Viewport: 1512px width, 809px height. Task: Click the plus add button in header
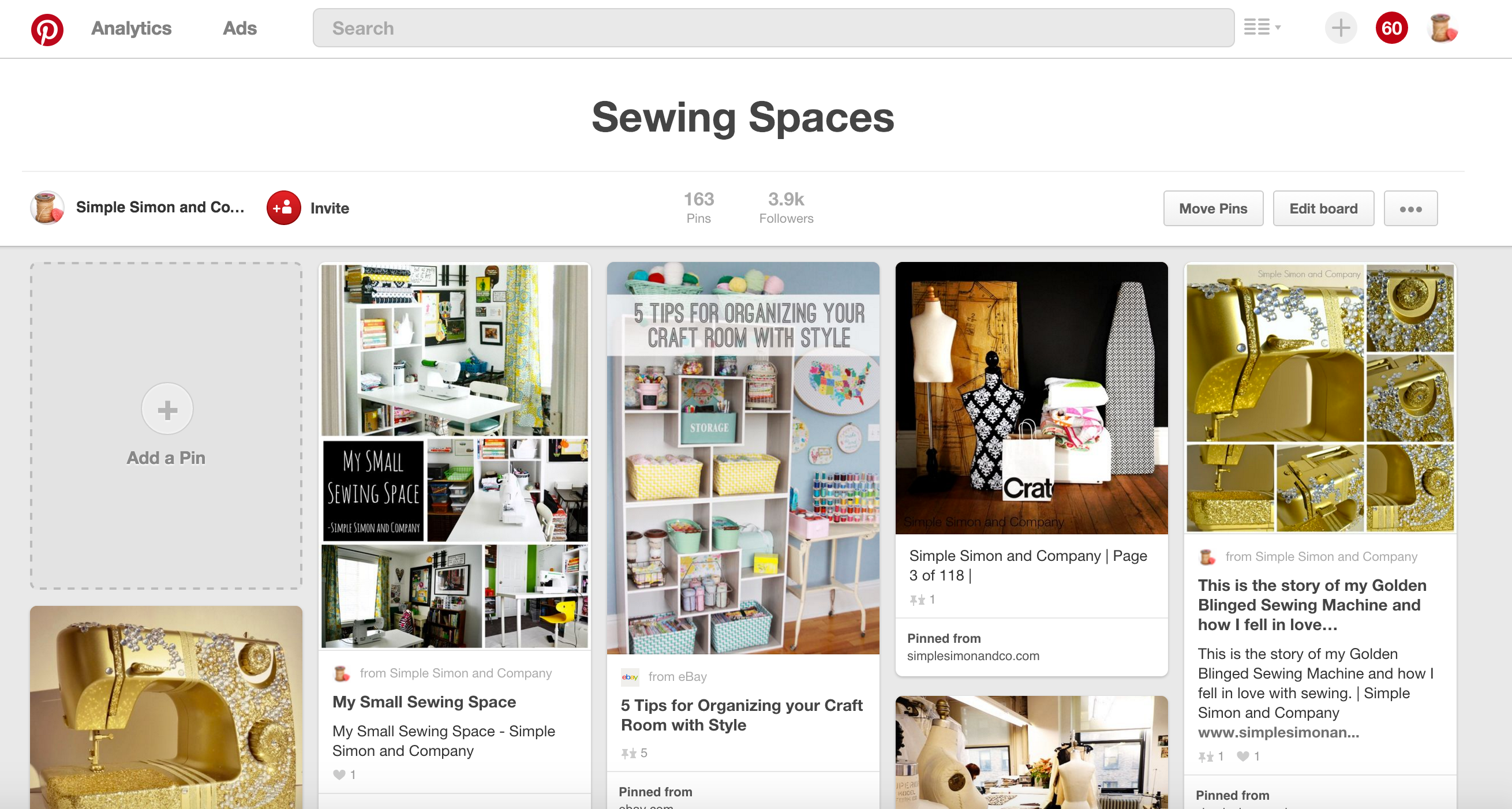(x=1341, y=28)
